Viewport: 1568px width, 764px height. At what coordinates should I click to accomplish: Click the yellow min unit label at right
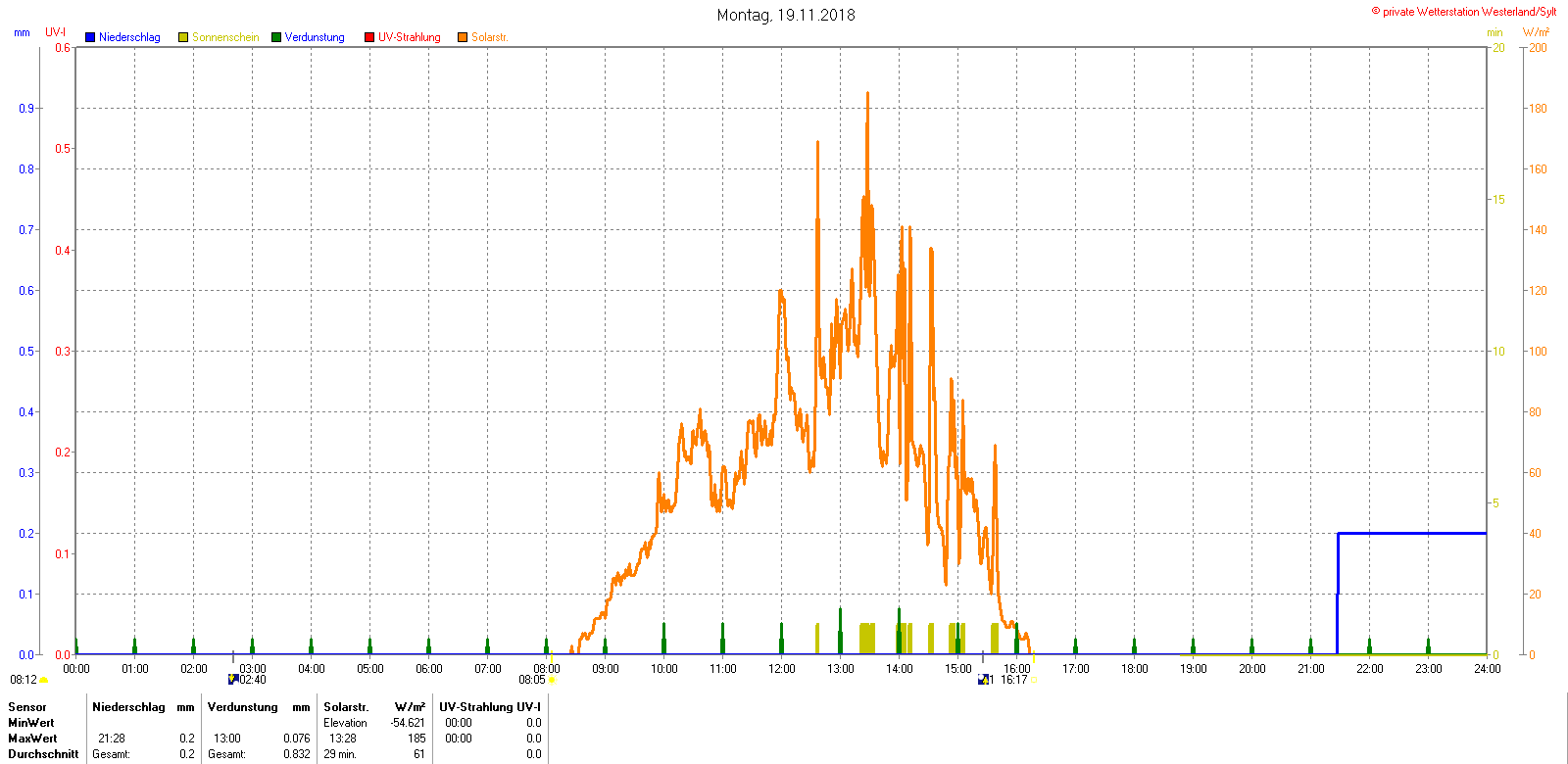click(1494, 32)
